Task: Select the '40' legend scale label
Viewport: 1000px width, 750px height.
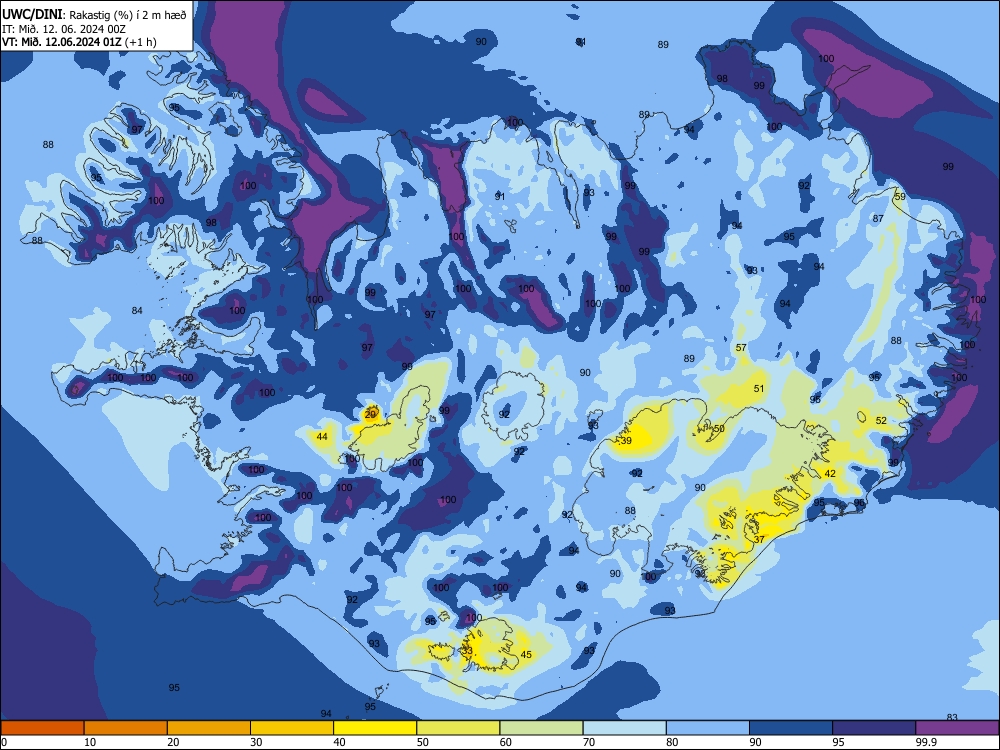Action: click(x=339, y=742)
